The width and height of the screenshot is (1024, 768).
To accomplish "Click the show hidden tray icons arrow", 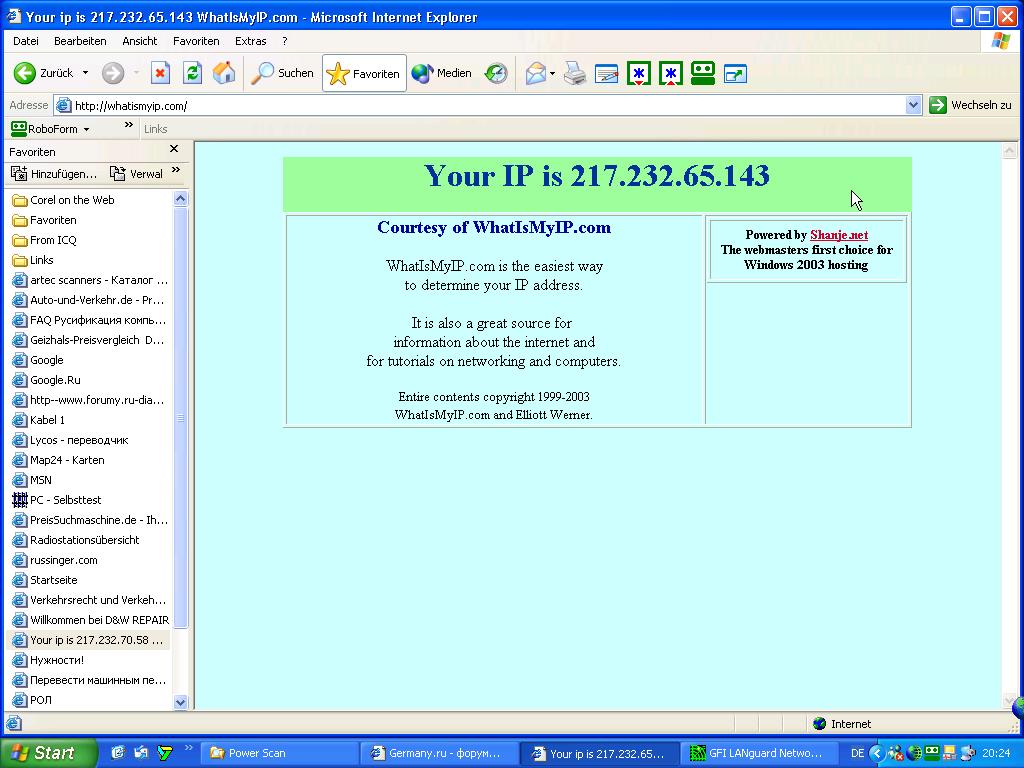I will [877, 753].
